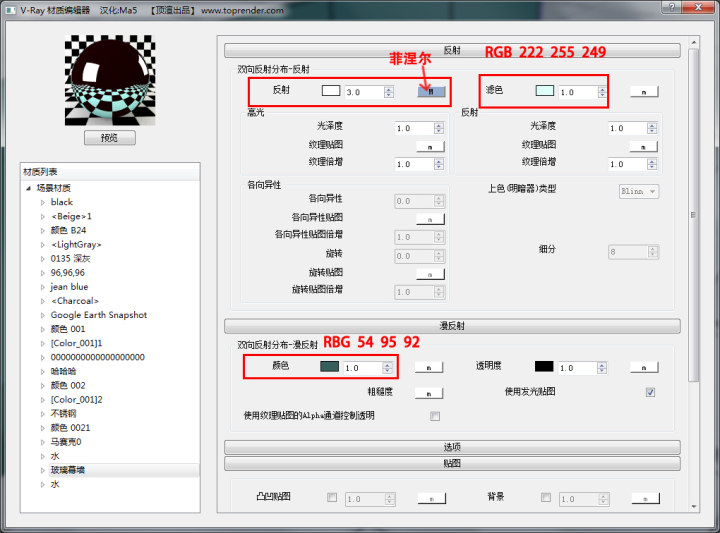The image size is (720, 533).
Task: Open the black 透明度 color swatch
Action: coord(544,366)
